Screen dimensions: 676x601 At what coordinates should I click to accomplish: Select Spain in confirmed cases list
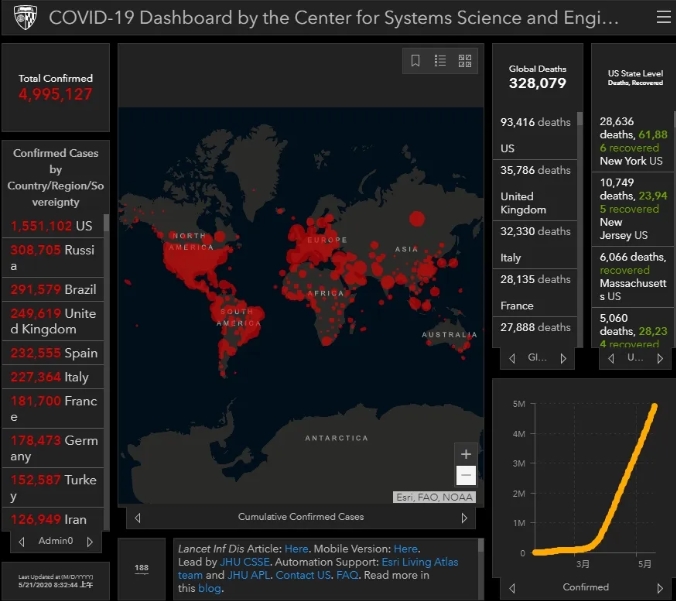(53, 353)
